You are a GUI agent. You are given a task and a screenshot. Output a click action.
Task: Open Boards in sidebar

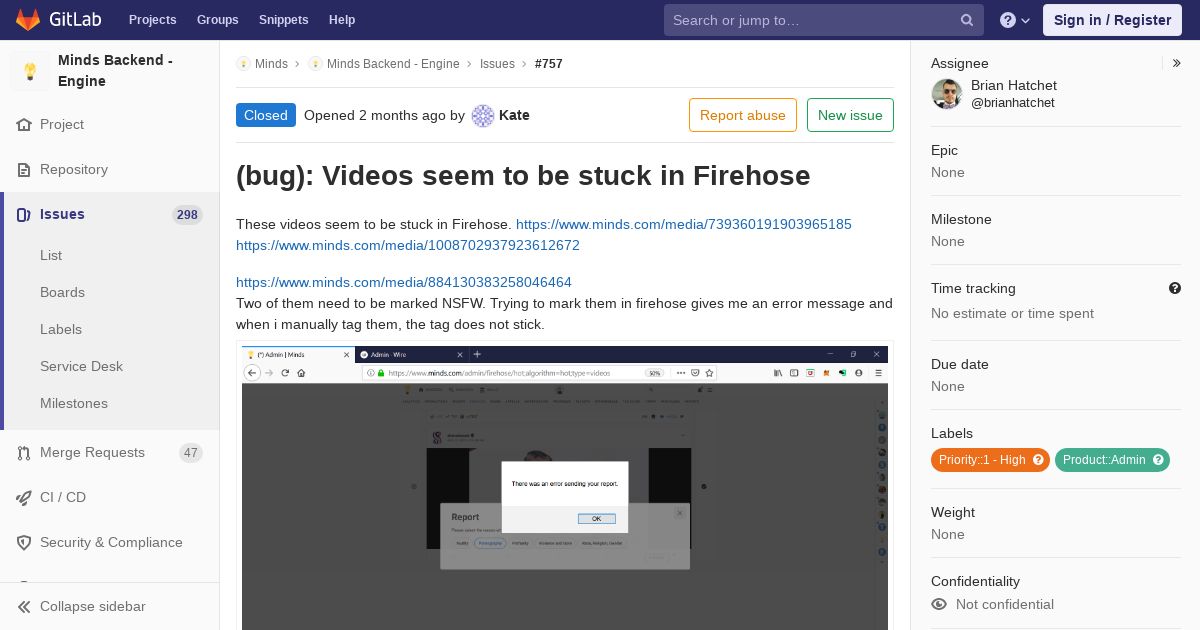pyautogui.click(x=62, y=293)
